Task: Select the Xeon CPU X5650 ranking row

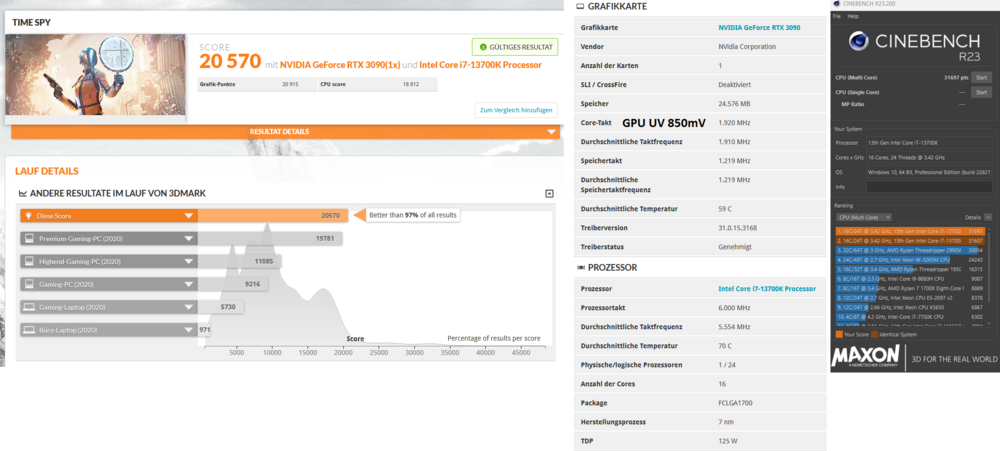Action: pos(910,307)
